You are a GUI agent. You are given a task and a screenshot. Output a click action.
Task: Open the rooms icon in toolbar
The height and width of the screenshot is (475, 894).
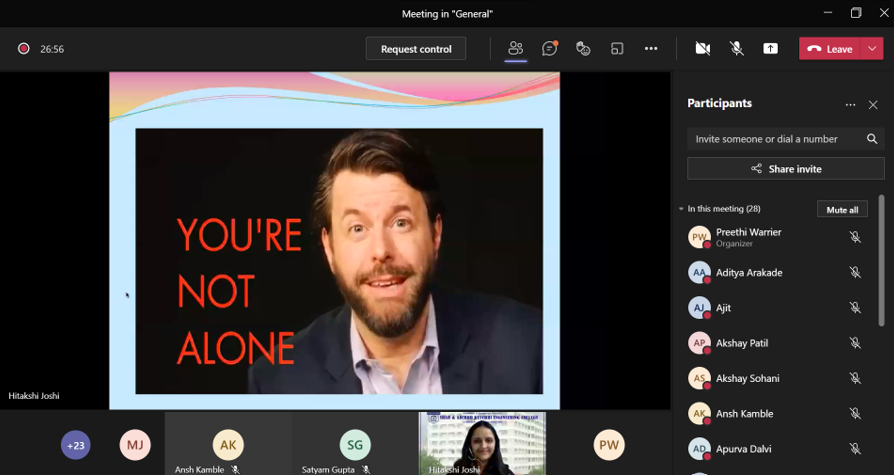click(x=617, y=48)
